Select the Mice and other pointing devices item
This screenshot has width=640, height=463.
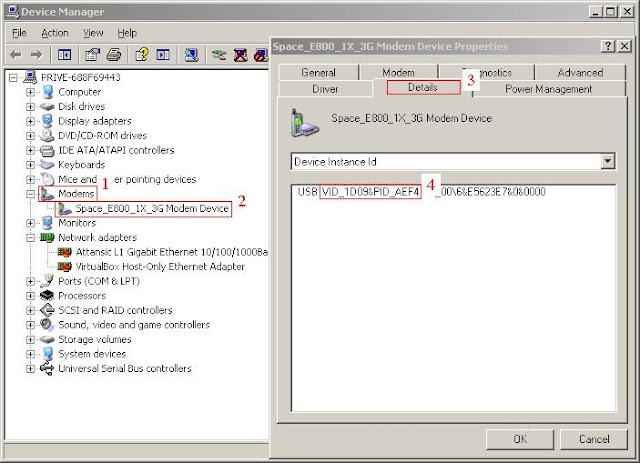(127, 179)
